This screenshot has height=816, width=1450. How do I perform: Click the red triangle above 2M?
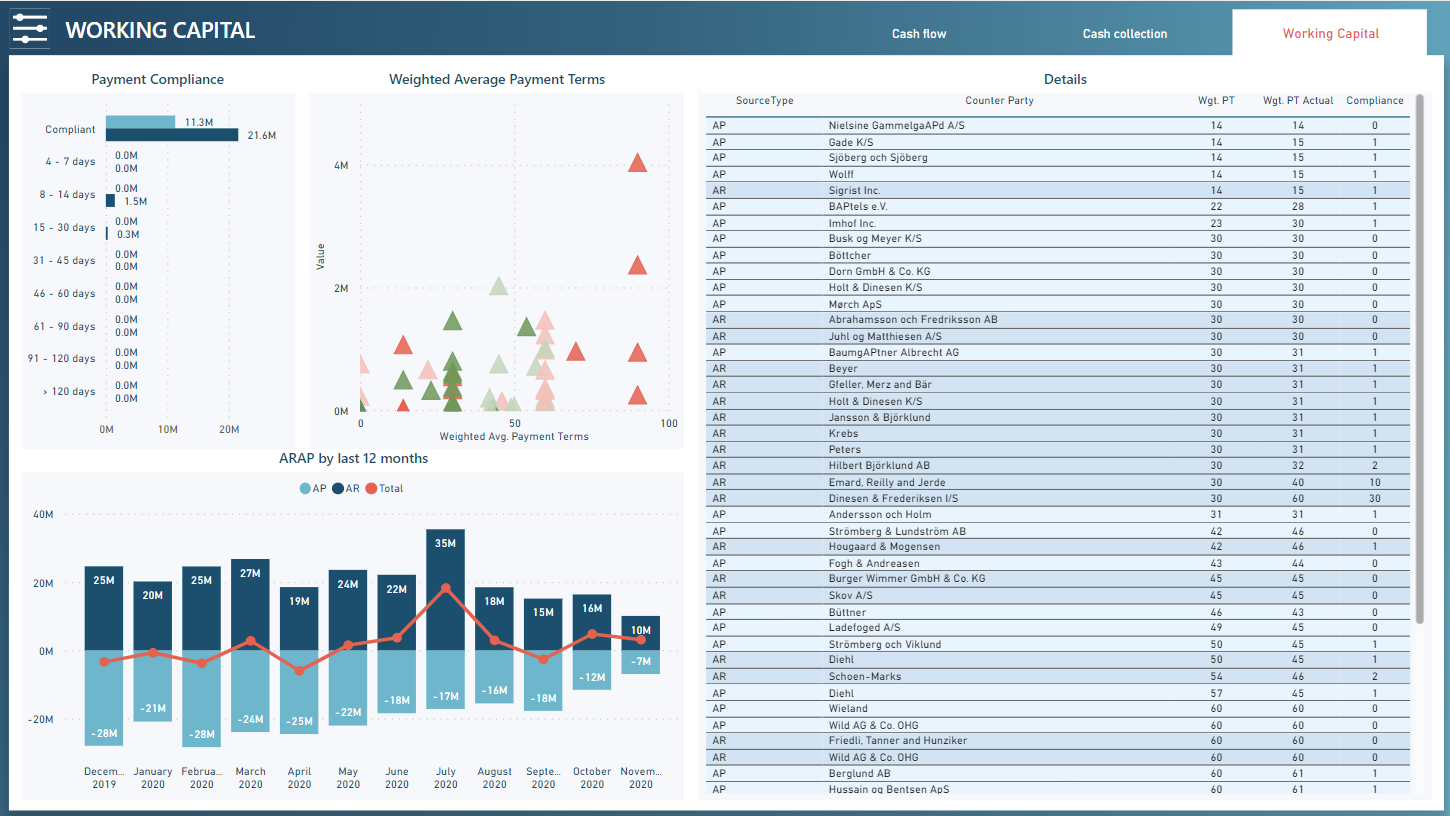pos(637,265)
